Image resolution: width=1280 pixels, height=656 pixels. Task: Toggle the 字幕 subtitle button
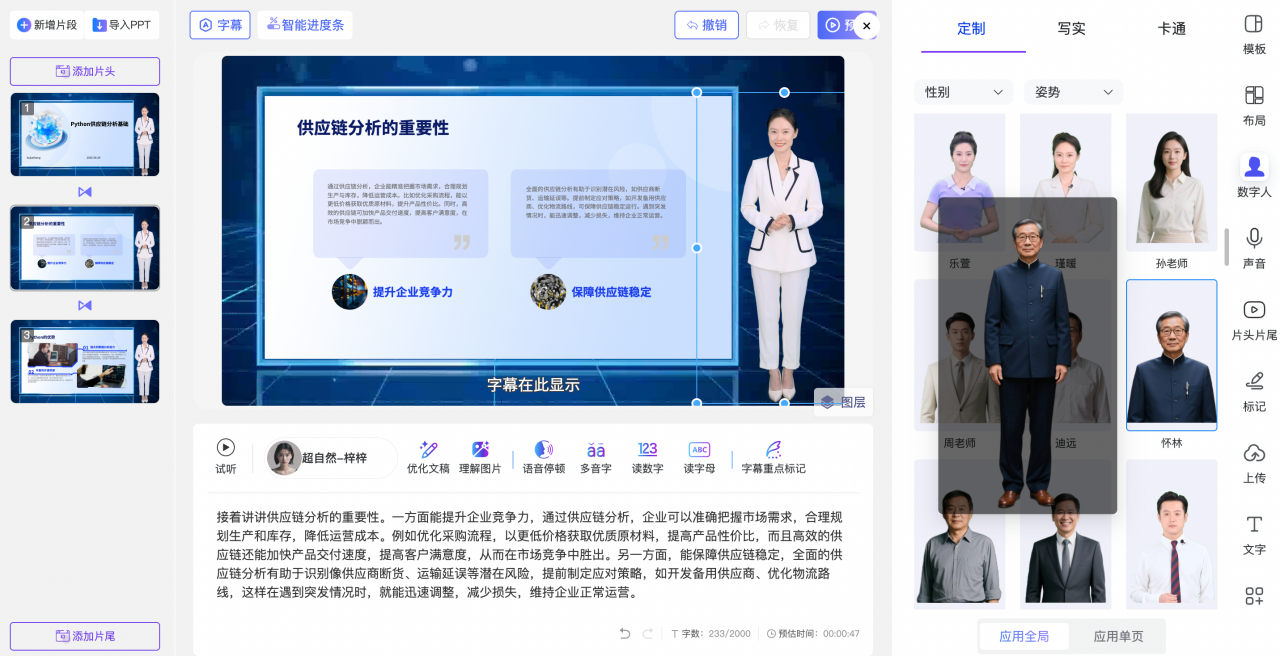coord(220,25)
